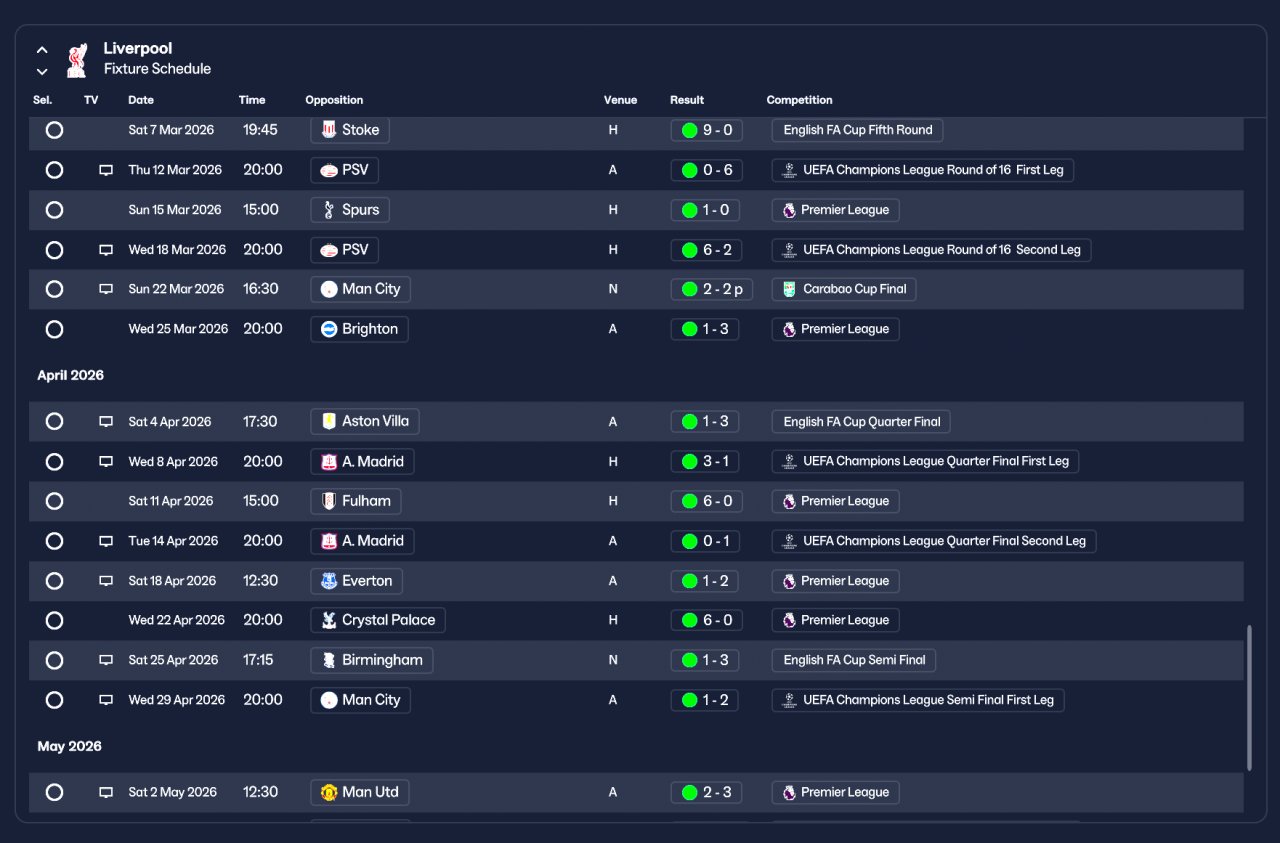Click the Aston Villa badge icon
Viewport: 1280px width, 843px height.
pyautogui.click(x=329, y=422)
